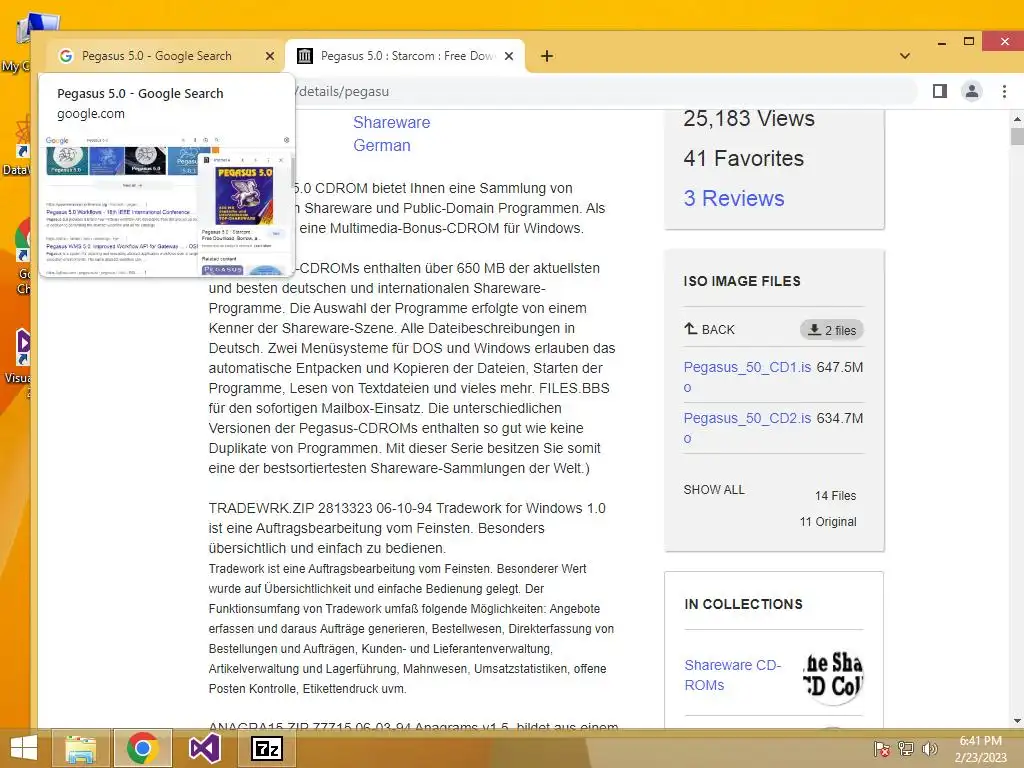Open the Chrome three-dot menu
Image resolution: width=1024 pixels, height=768 pixels.
pos(1004,91)
